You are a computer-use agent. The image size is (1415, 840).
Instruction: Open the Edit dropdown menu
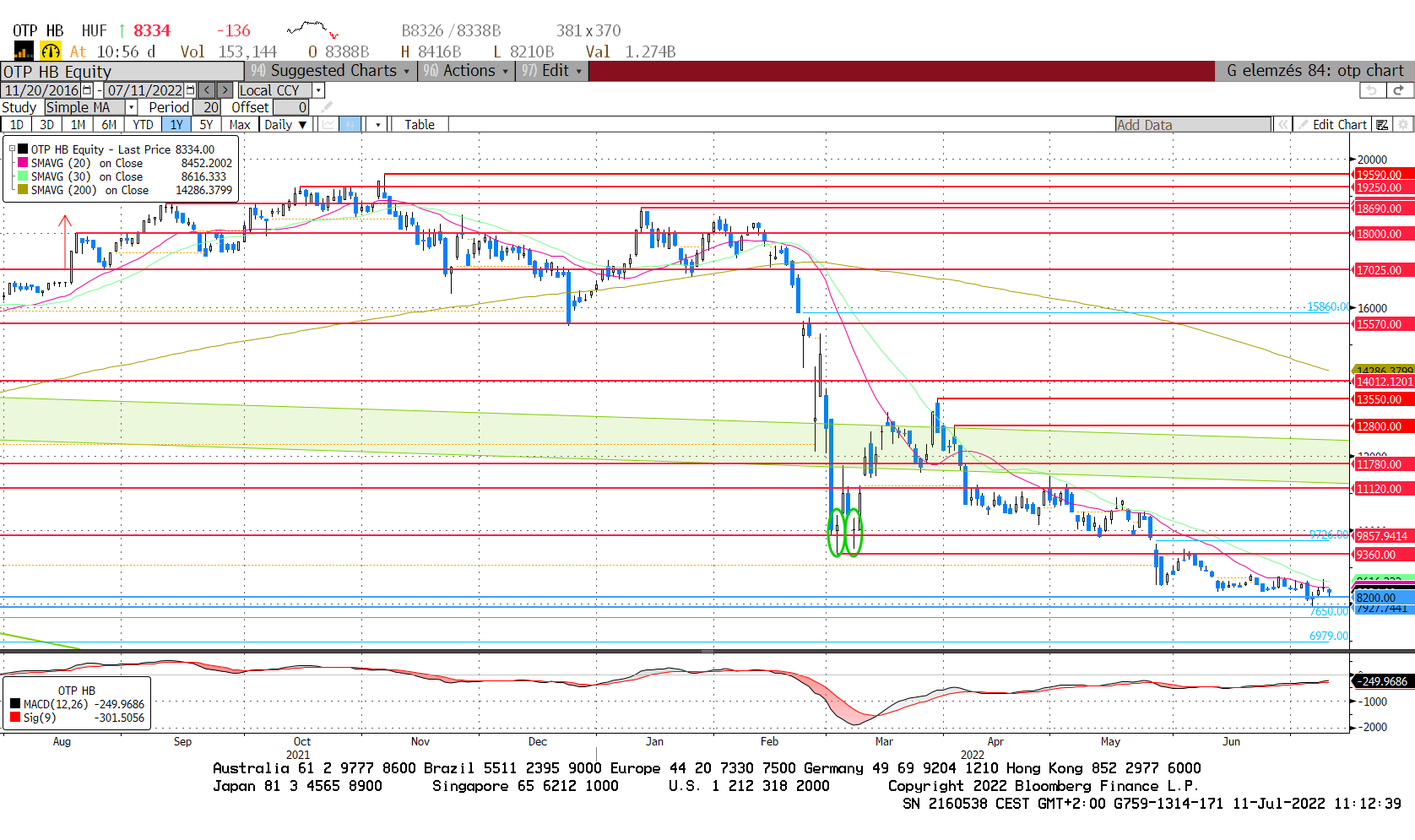tap(551, 71)
